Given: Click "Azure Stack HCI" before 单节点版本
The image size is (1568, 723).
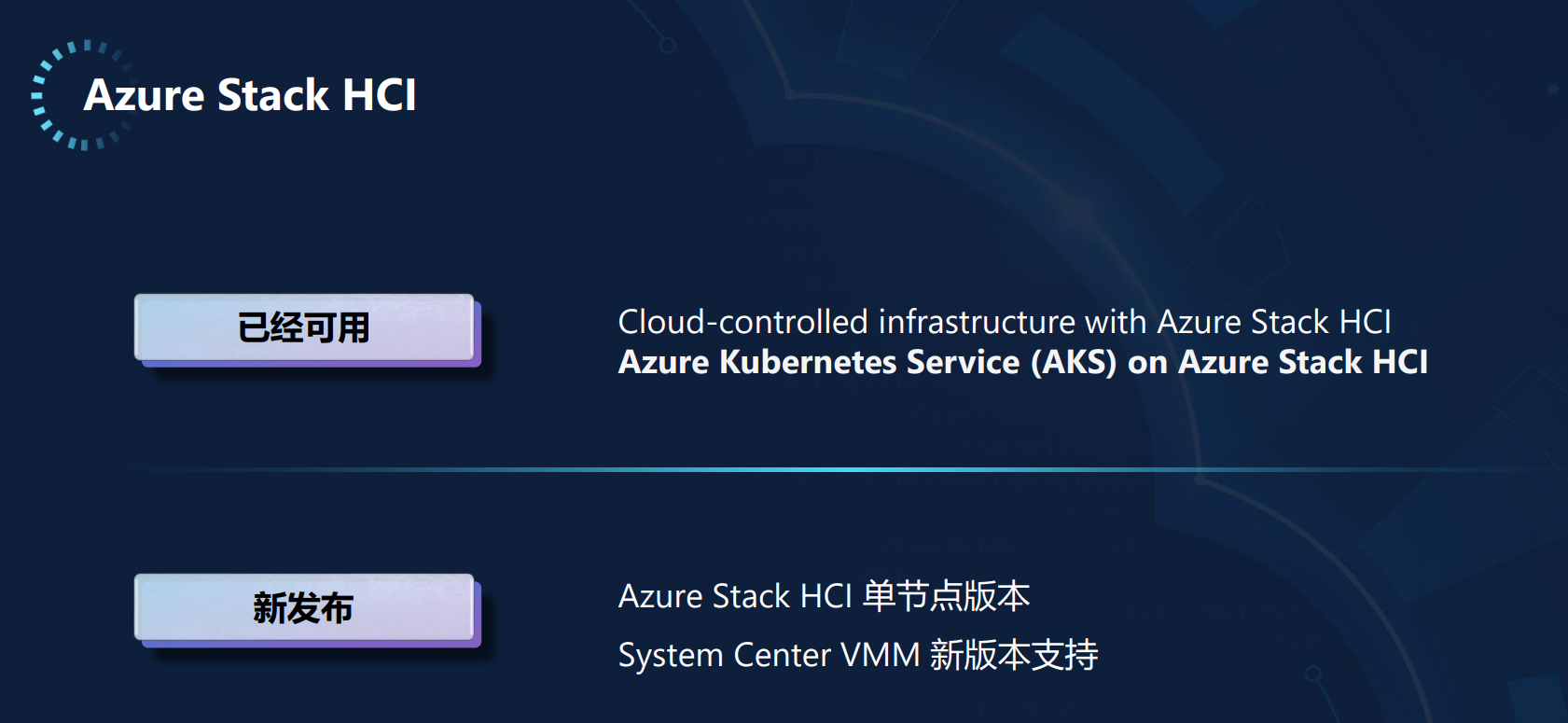Looking at the screenshot, I should point(735,596).
